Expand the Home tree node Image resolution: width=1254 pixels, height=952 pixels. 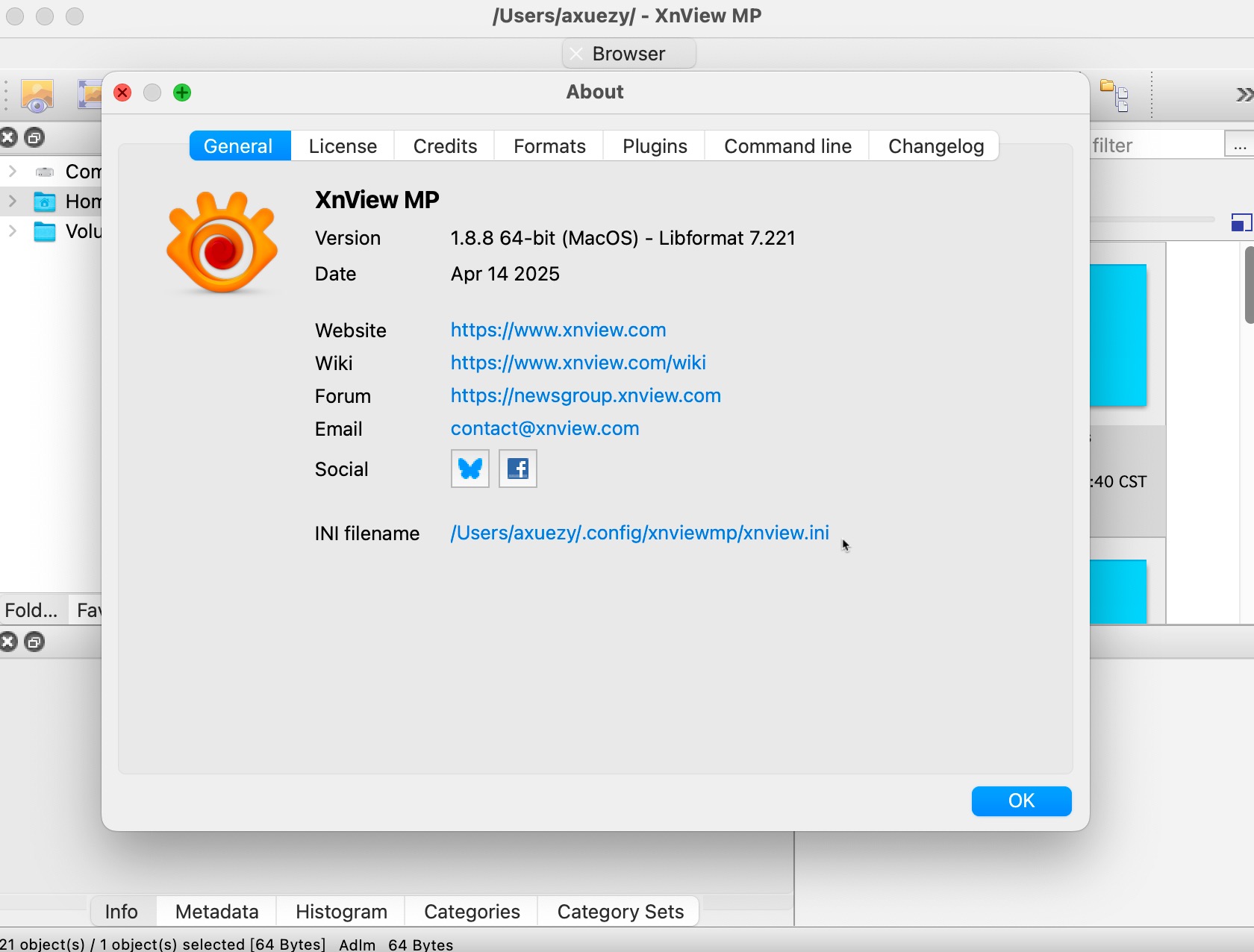tap(13, 201)
